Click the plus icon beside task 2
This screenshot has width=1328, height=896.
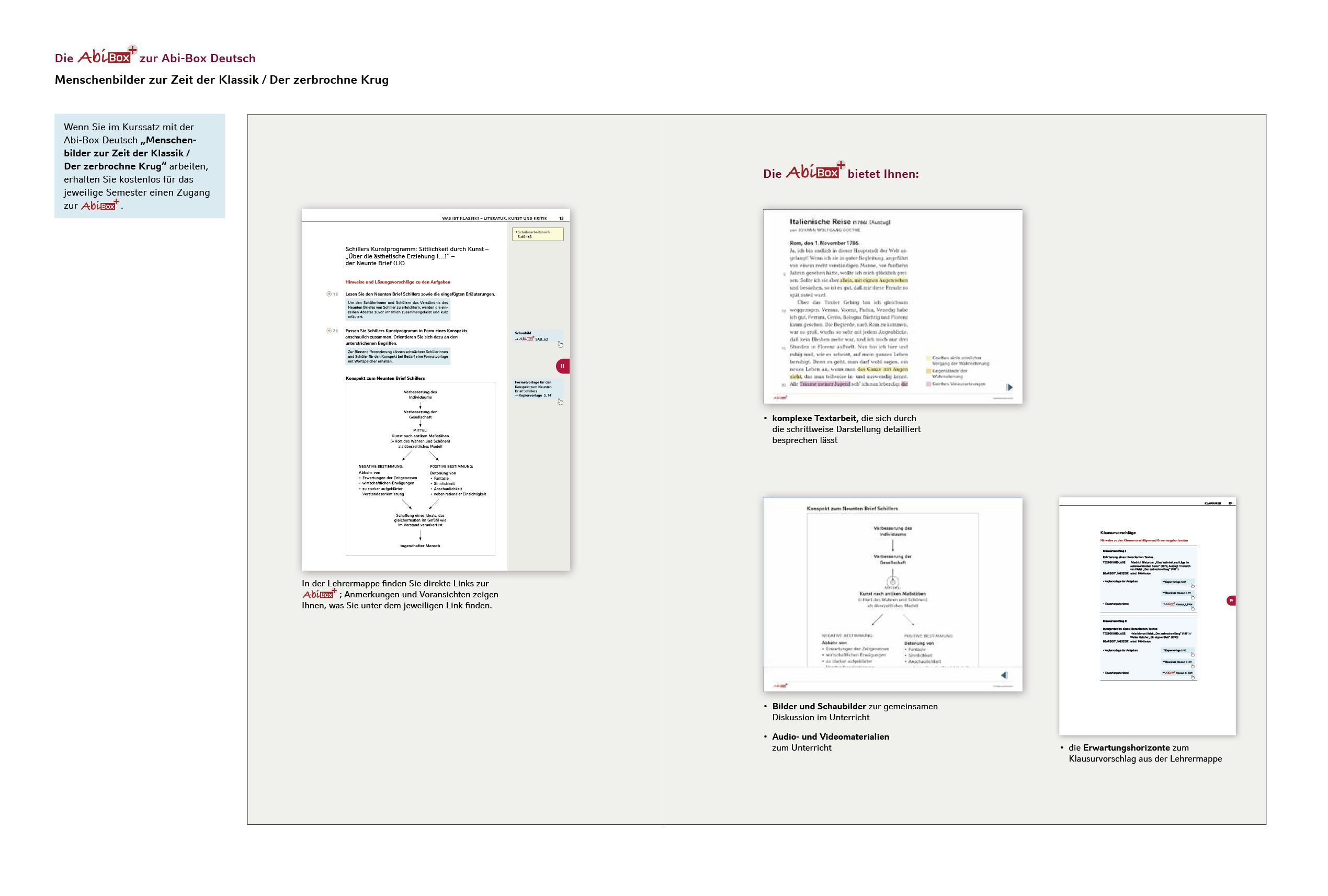point(328,330)
